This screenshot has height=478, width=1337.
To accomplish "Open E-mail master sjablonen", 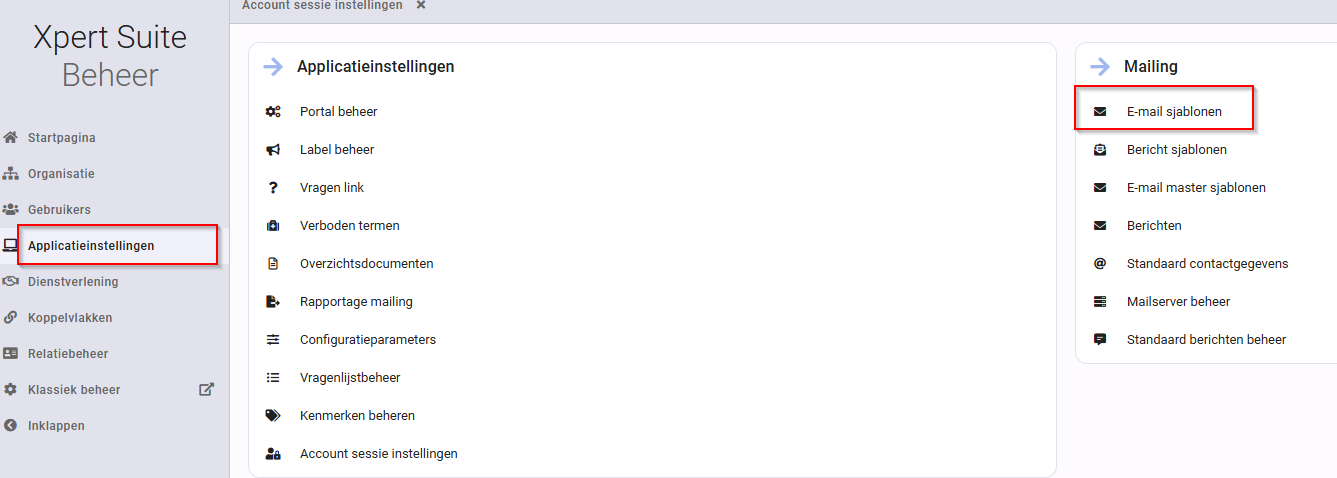I will [x=1196, y=188].
